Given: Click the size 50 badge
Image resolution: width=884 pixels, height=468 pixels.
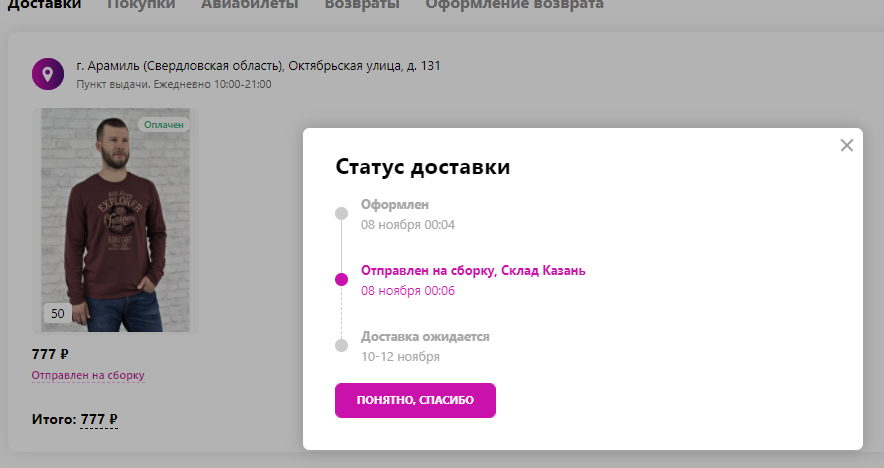Looking at the screenshot, I should 58,314.
